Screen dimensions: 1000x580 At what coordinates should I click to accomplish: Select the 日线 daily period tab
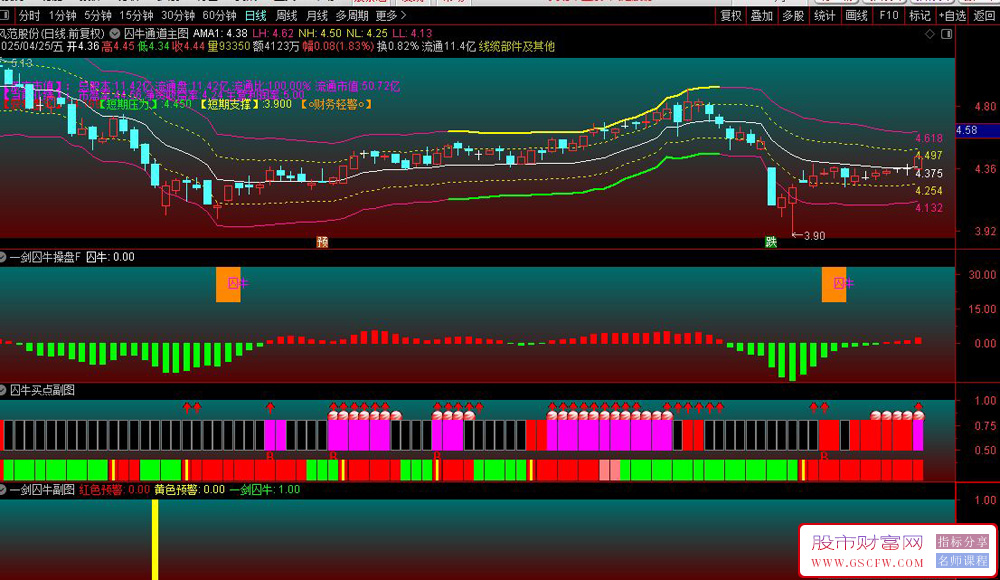(256, 15)
